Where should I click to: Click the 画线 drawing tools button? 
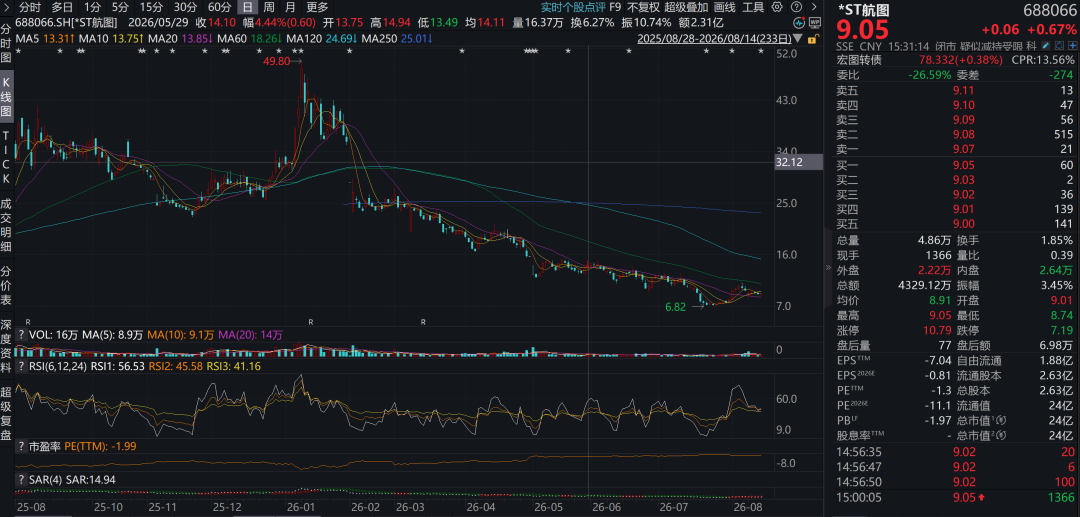click(725, 8)
